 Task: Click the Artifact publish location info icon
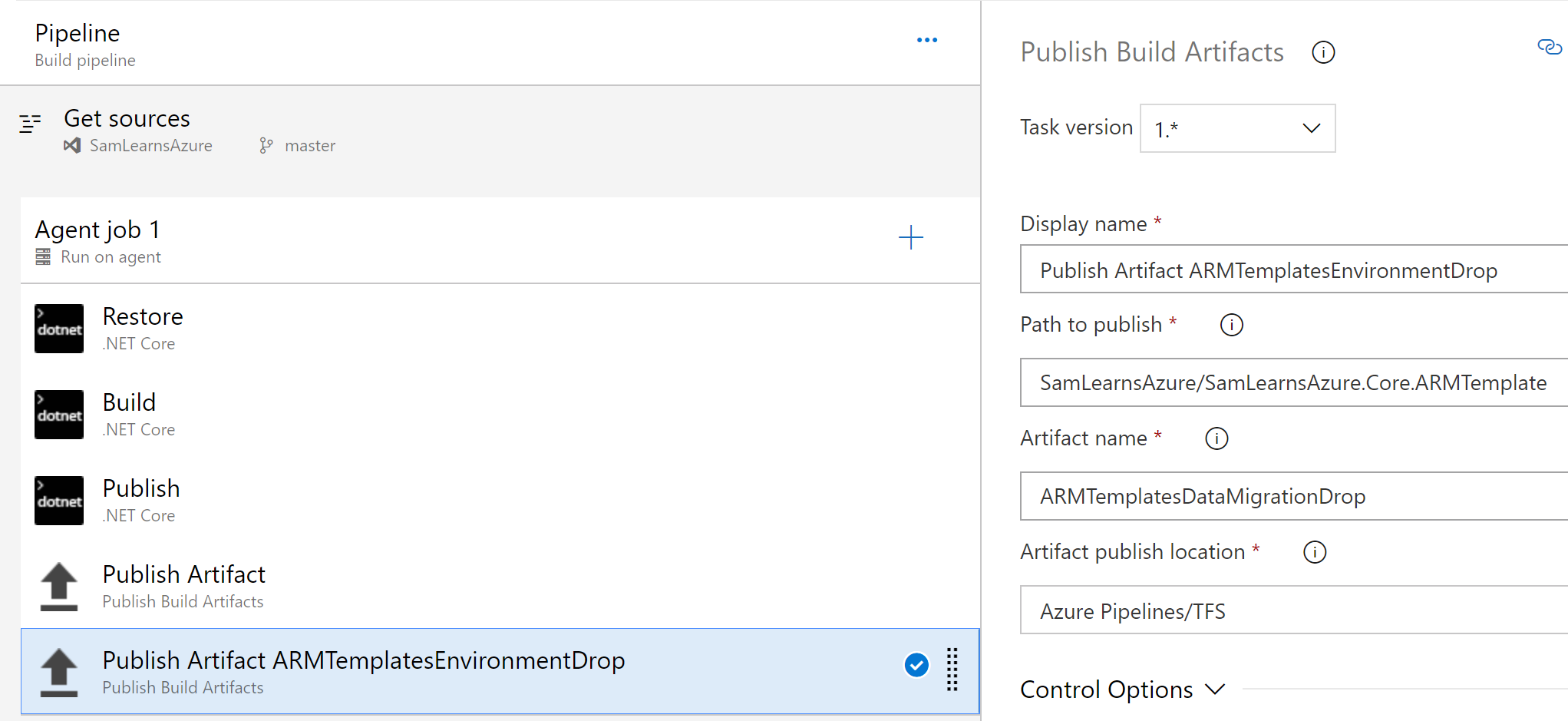[x=1314, y=552]
